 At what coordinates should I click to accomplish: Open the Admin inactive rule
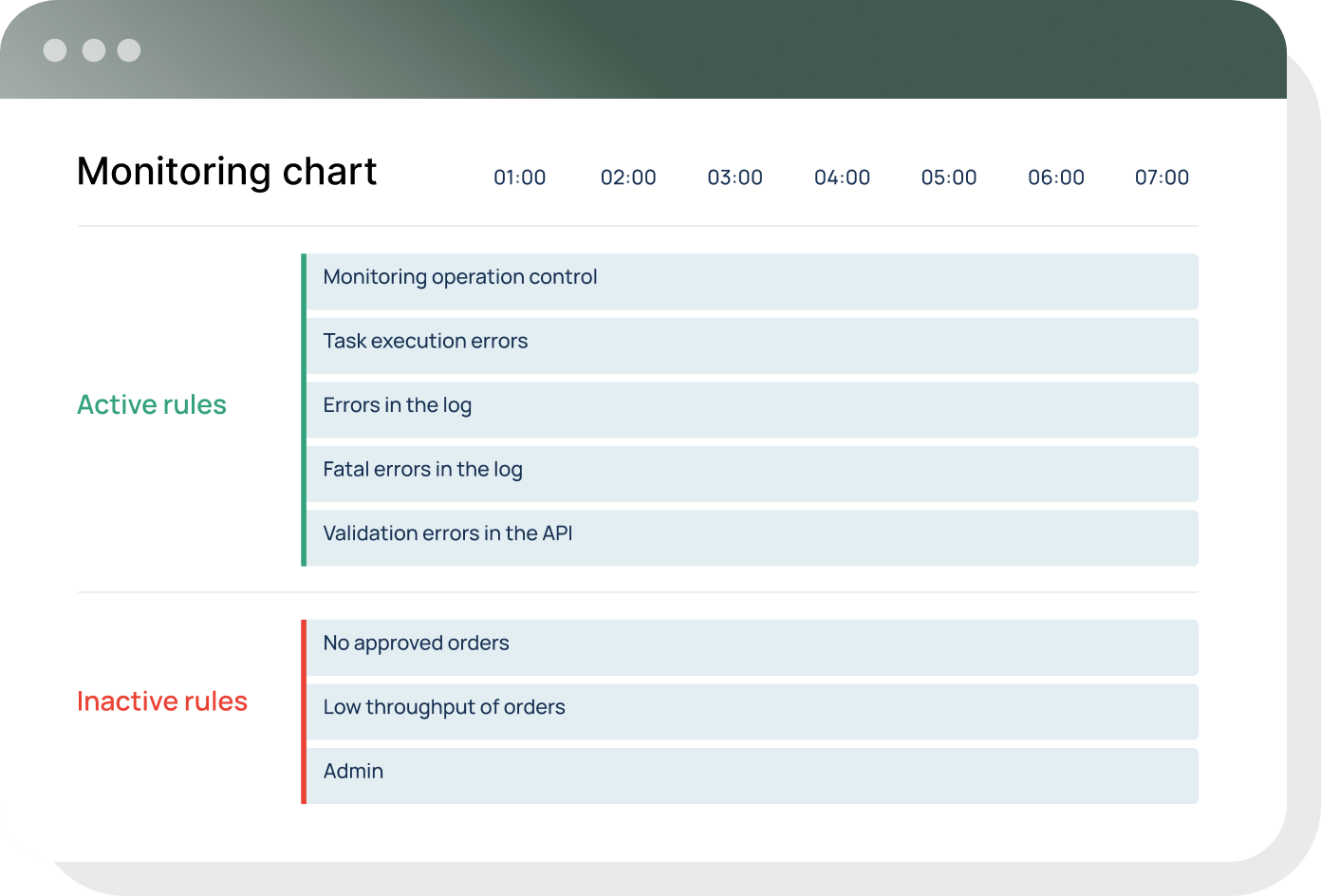[x=752, y=775]
